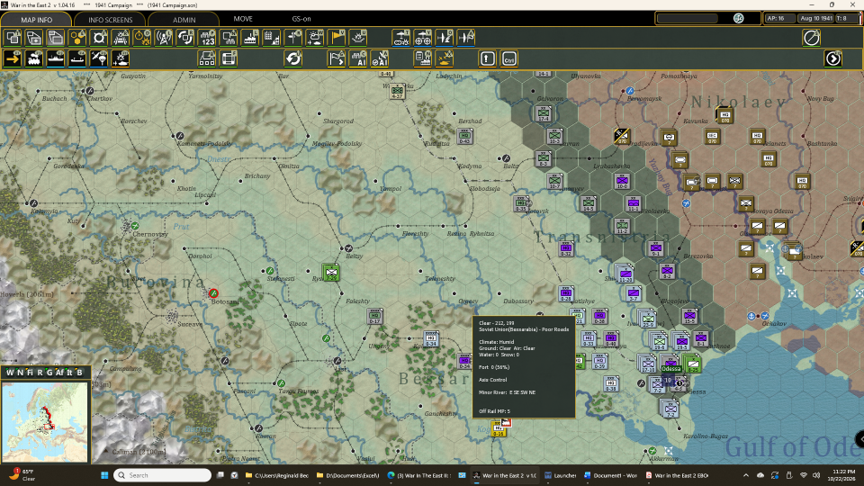The image size is (864, 486).
Task: Select the parachute air transport icon
Action: coord(99,58)
